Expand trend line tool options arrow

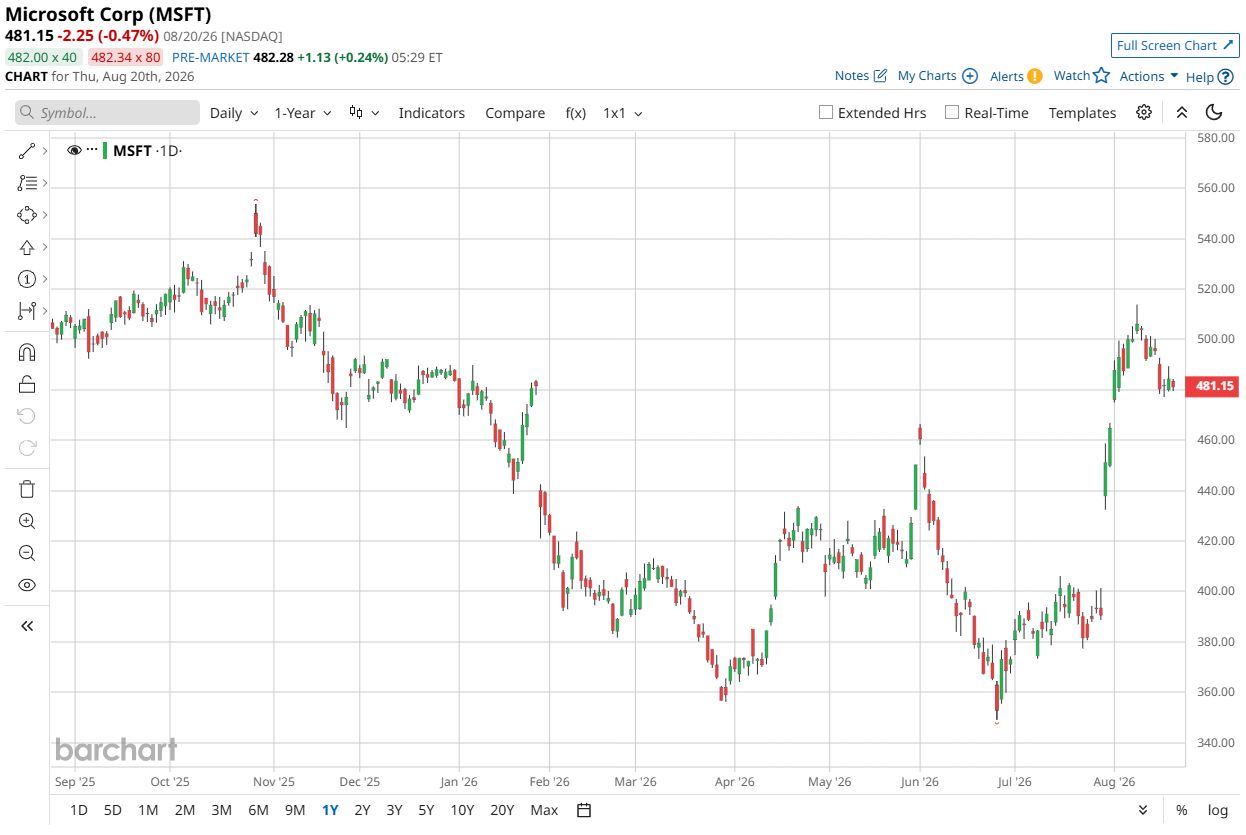pos(45,151)
